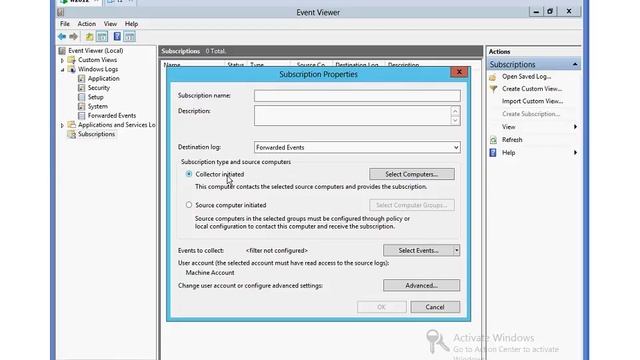Expand the Help submenu arrow in Actions
Viewport: 640px width, 360px height.
575,153
